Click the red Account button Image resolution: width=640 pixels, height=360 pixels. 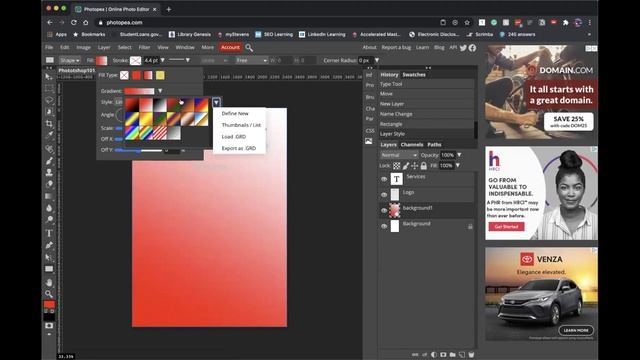coord(230,47)
